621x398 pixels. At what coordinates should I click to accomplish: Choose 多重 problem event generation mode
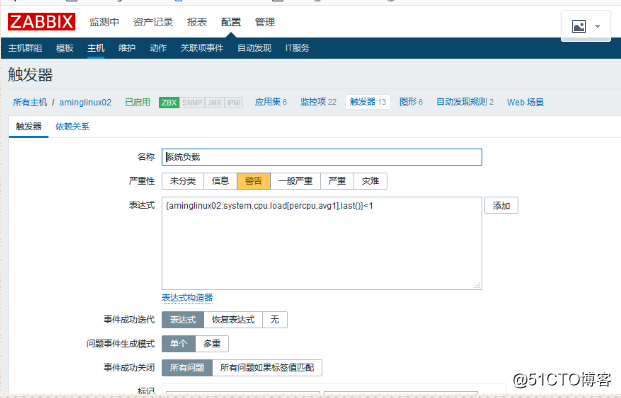click(x=212, y=344)
